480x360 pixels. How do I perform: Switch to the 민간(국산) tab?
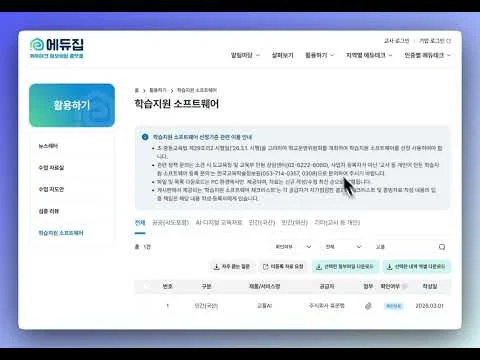pyautogui.click(x=262, y=223)
